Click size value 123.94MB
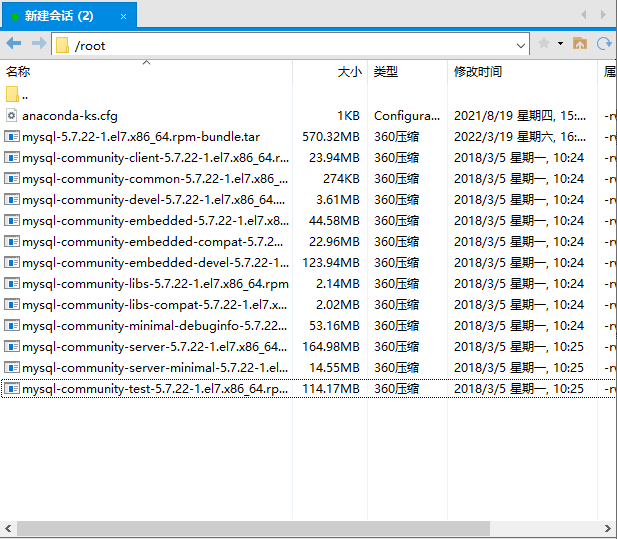Viewport: 617px width, 539px height. click(x=331, y=263)
